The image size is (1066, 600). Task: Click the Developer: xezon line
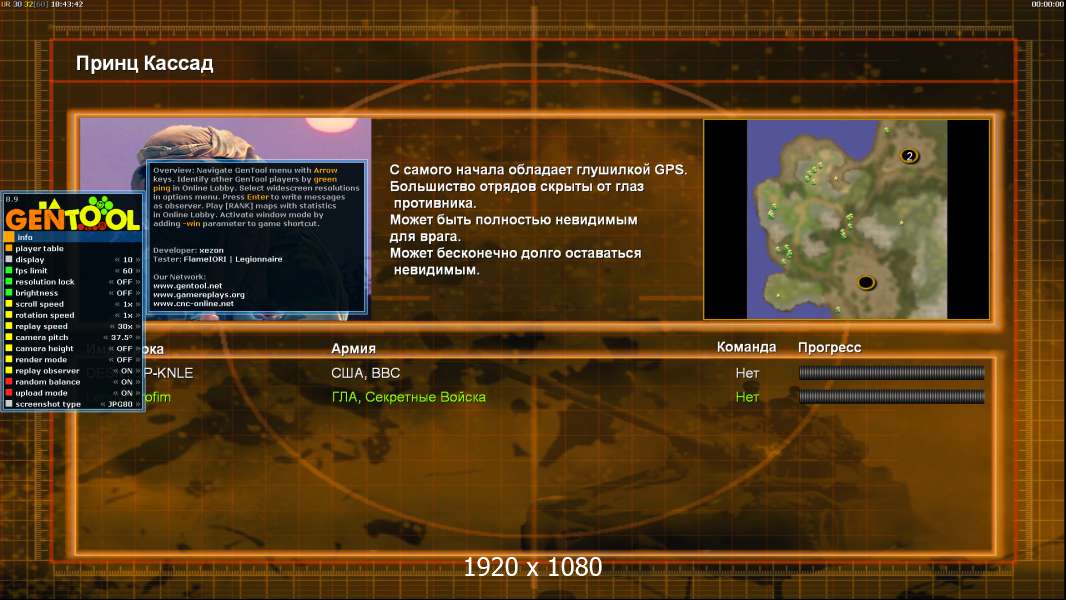point(188,250)
